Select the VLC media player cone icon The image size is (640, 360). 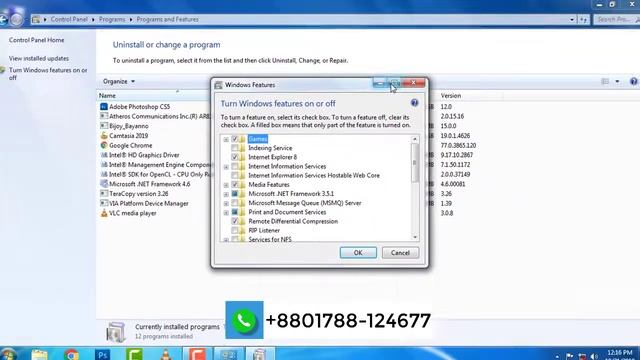point(104,213)
